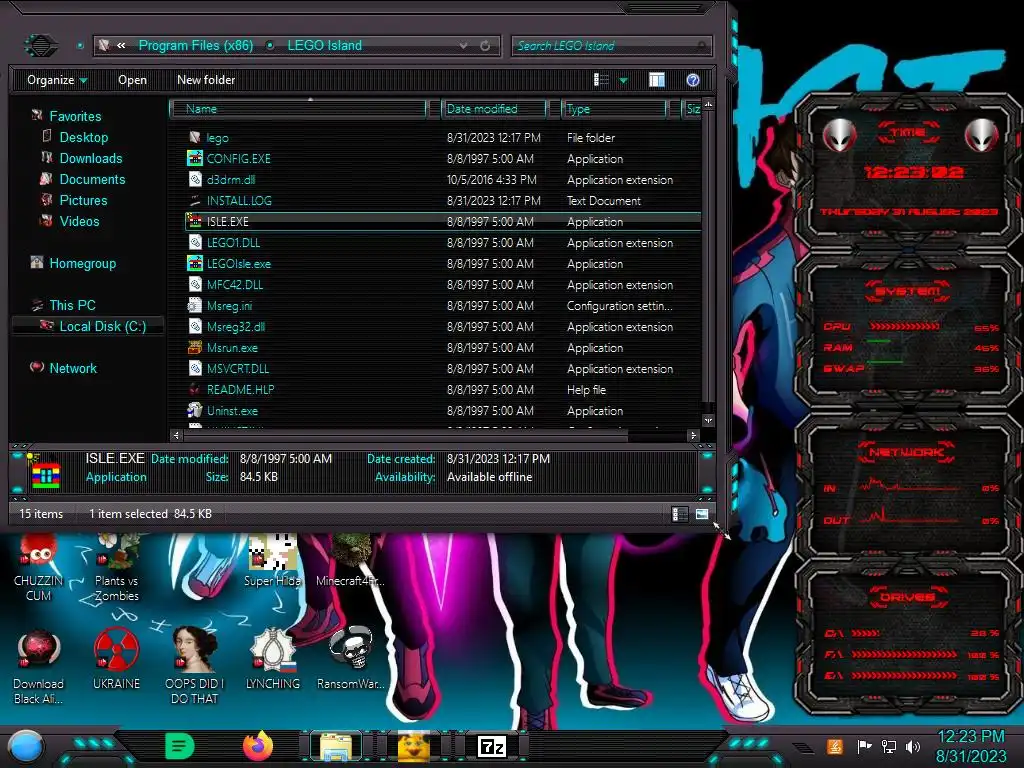Select Uninst.exe application icon
Screen dimensions: 1024x768
195,410
